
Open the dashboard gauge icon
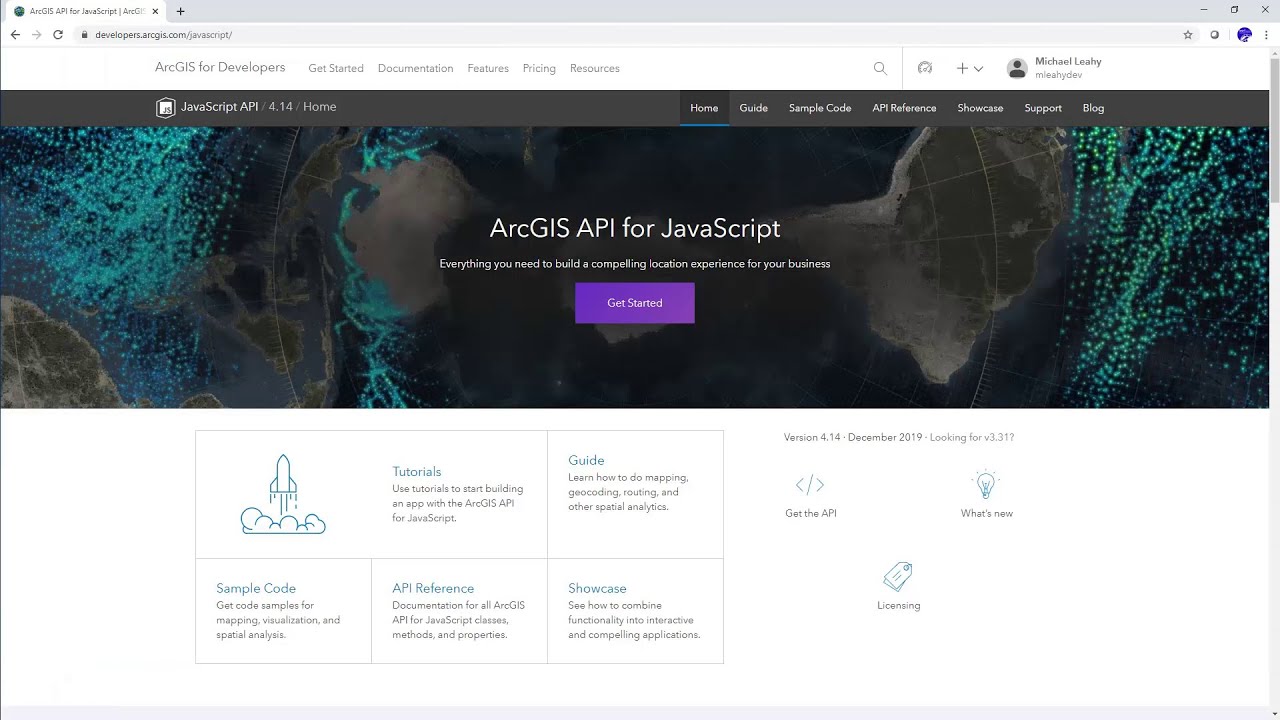click(925, 68)
